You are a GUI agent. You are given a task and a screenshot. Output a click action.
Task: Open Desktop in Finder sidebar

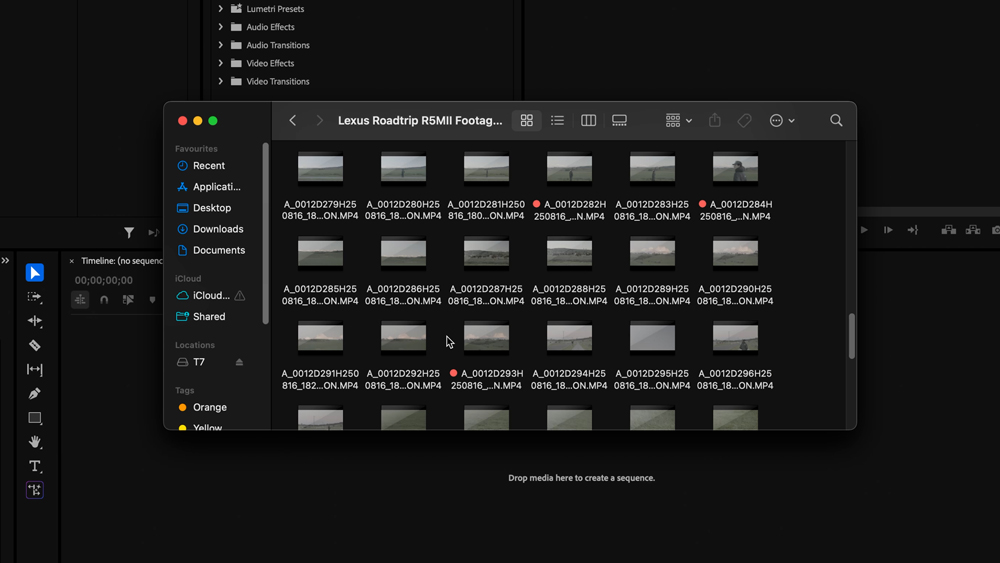point(204,208)
